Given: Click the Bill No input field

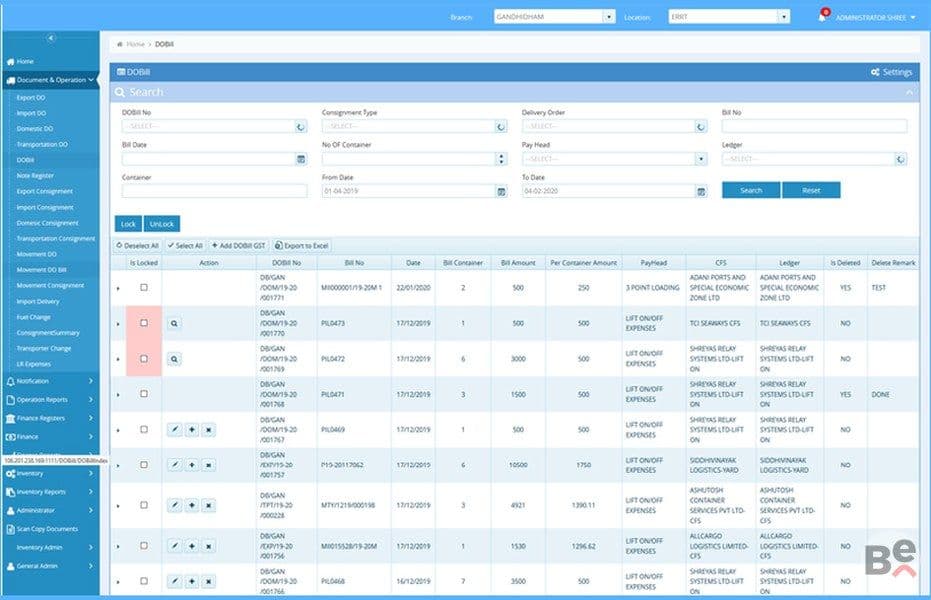Looking at the screenshot, I should point(815,126).
